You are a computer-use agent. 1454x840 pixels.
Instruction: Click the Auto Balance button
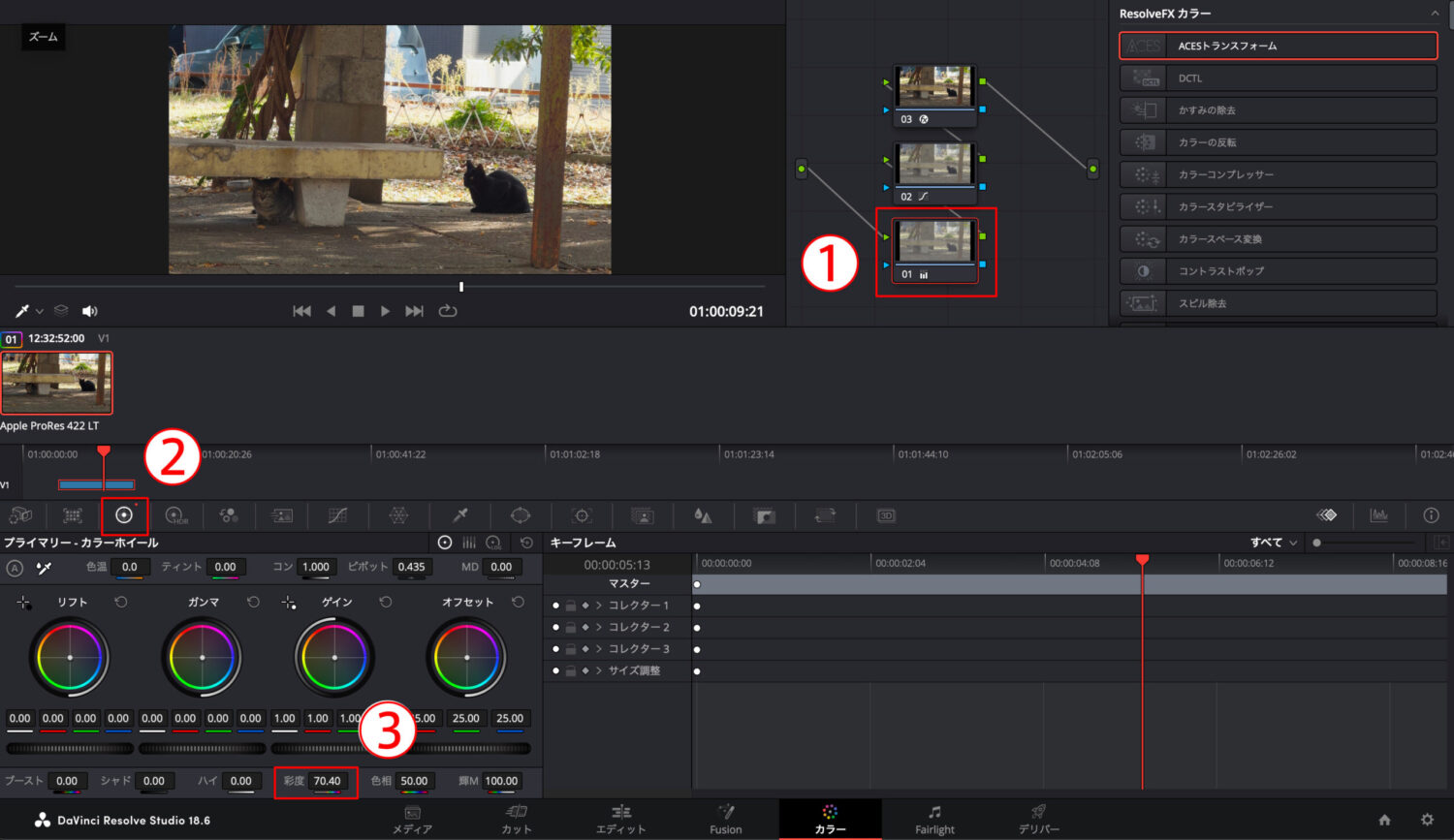point(15,568)
